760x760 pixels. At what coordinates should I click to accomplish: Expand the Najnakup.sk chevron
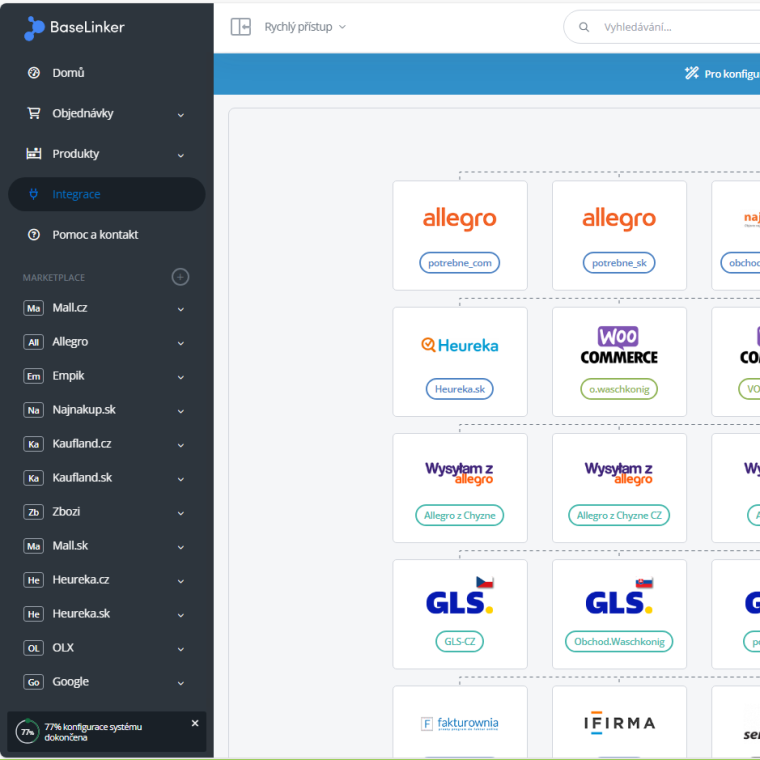pos(181,411)
